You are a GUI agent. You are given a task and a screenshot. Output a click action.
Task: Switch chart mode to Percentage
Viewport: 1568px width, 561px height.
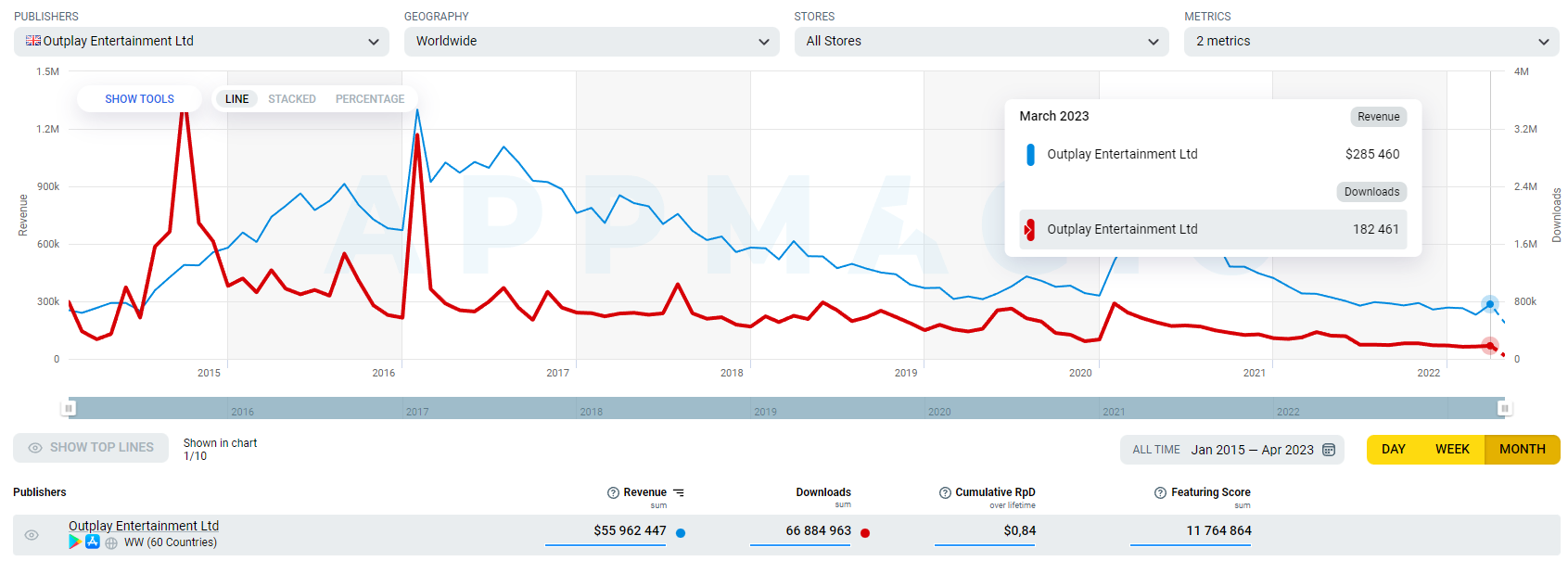click(x=370, y=99)
